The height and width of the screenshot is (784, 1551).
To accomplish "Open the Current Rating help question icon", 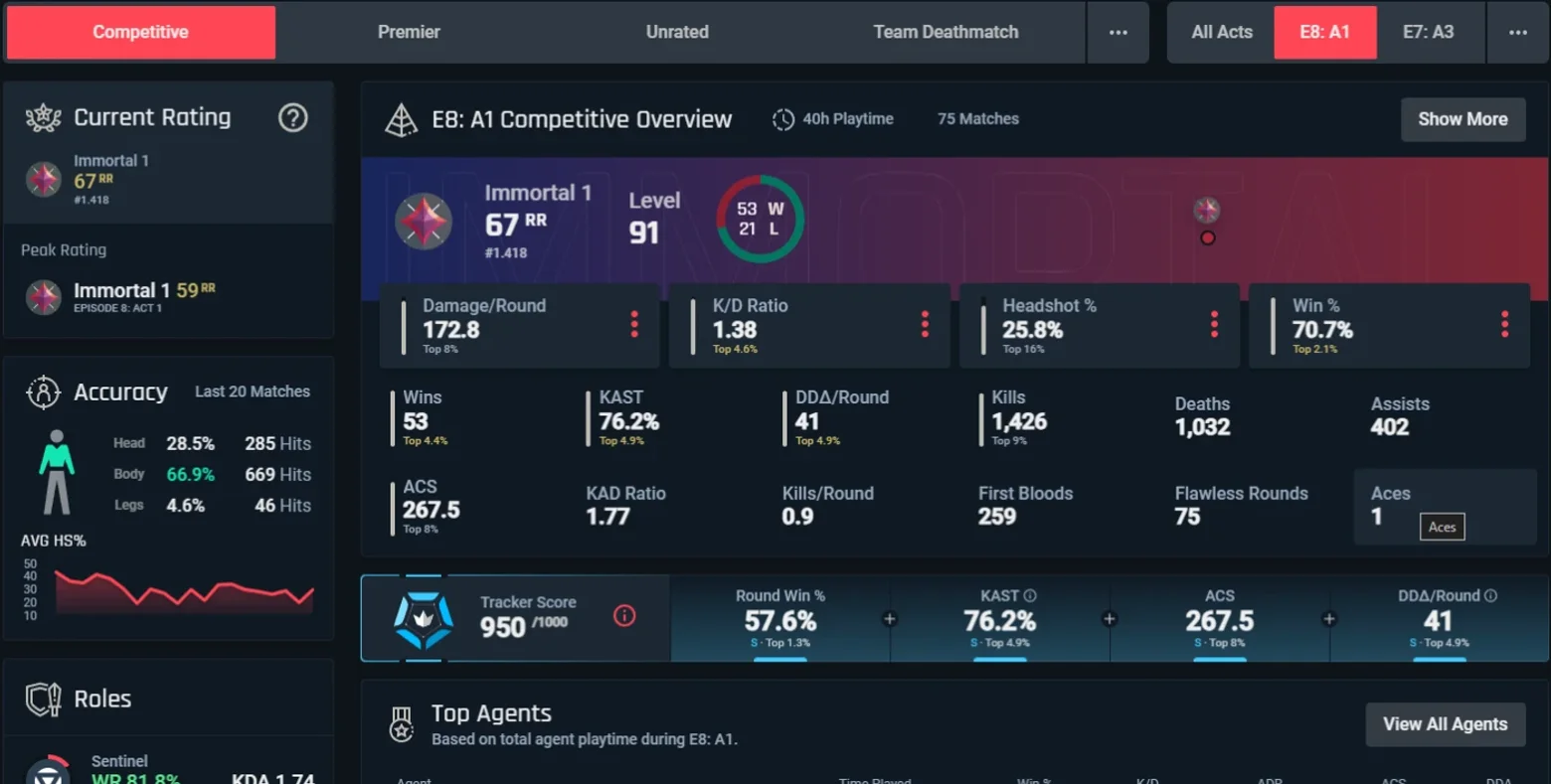I will tap(292, 118).
